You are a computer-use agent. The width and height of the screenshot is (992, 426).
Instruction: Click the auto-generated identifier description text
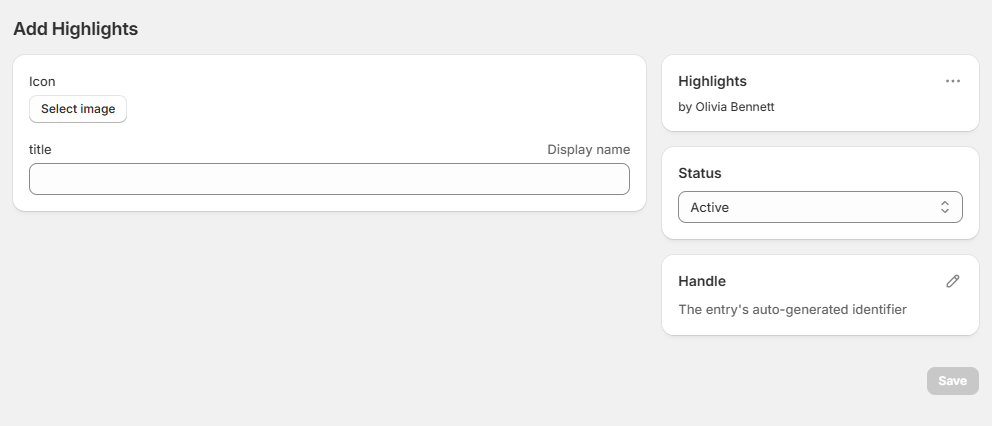(792, 309)
